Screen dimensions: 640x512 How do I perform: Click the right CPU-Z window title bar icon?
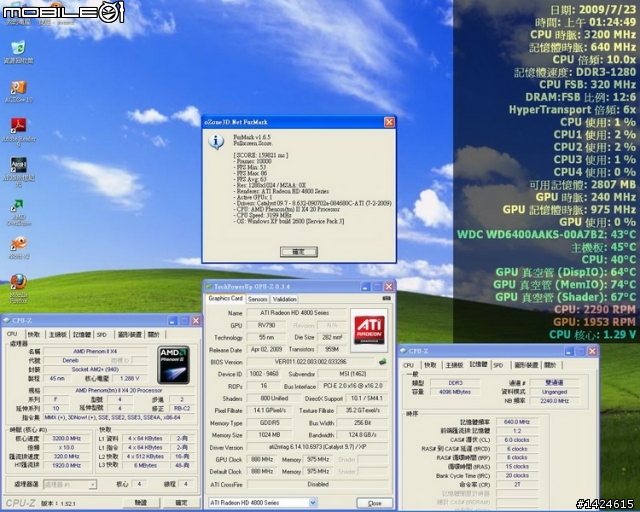[x=404, y=351]
